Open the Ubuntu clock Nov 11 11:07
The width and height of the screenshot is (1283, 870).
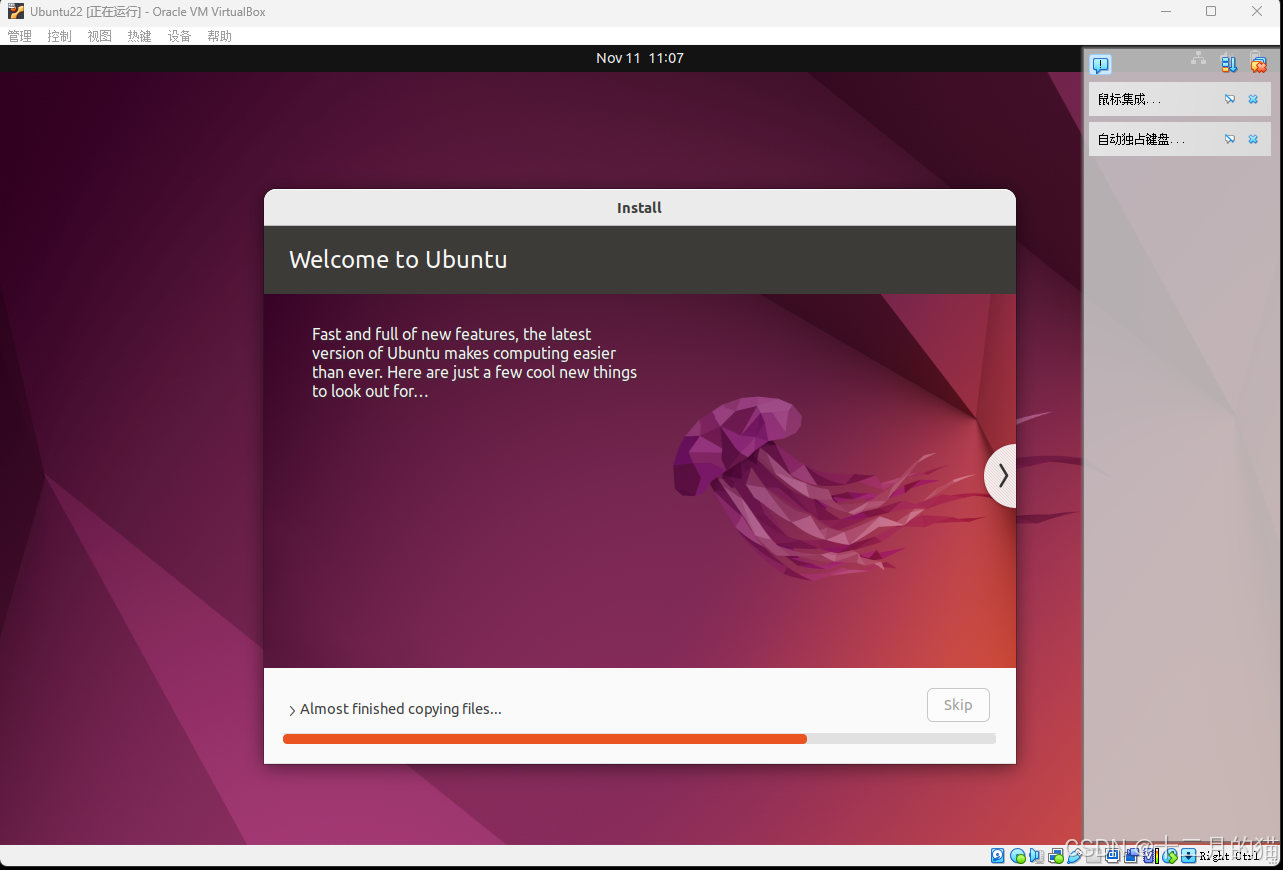tap(640, 58)
